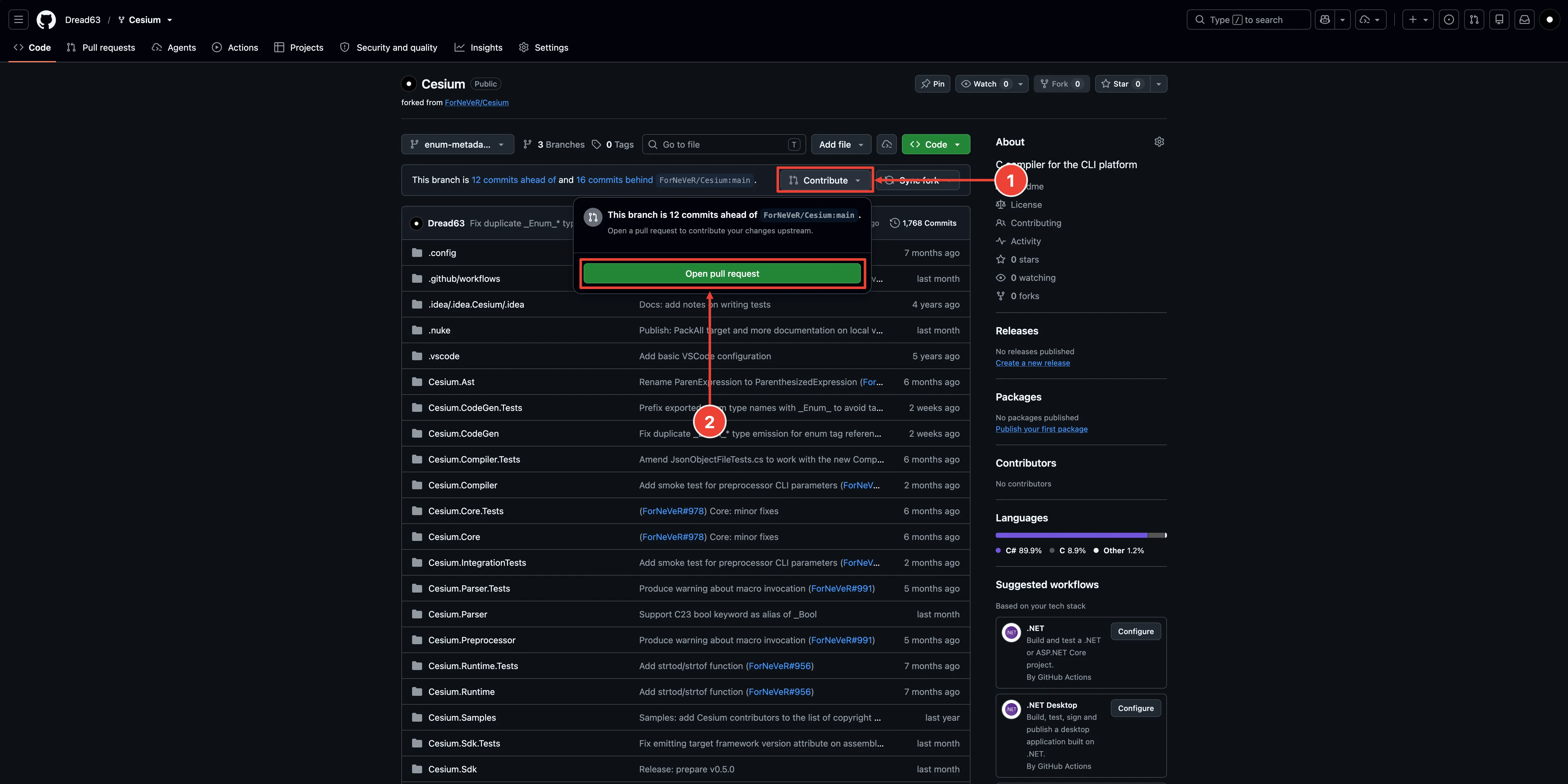View the 16 commits behind link

[x=614, y=179]
